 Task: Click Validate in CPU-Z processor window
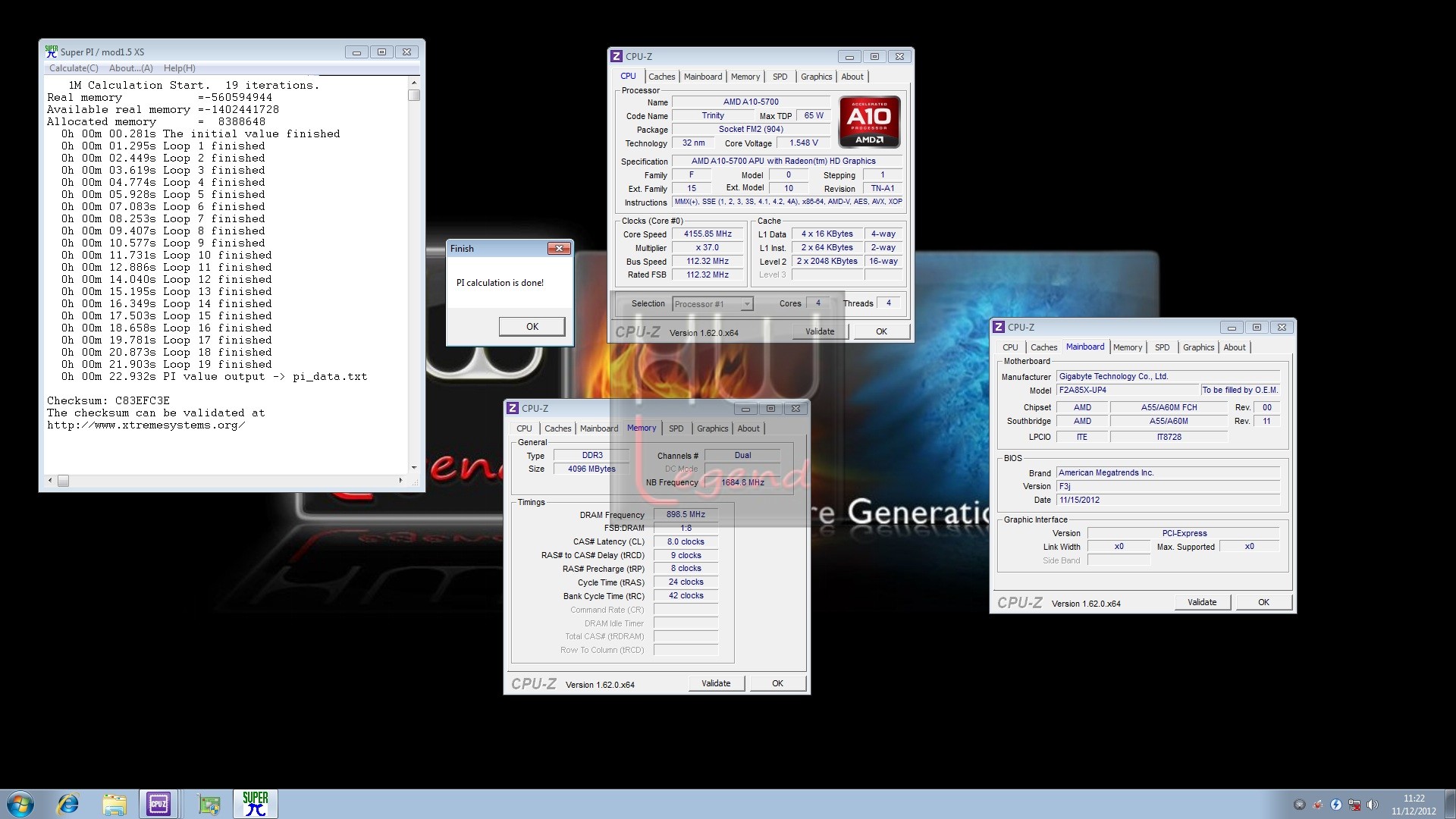820,331
